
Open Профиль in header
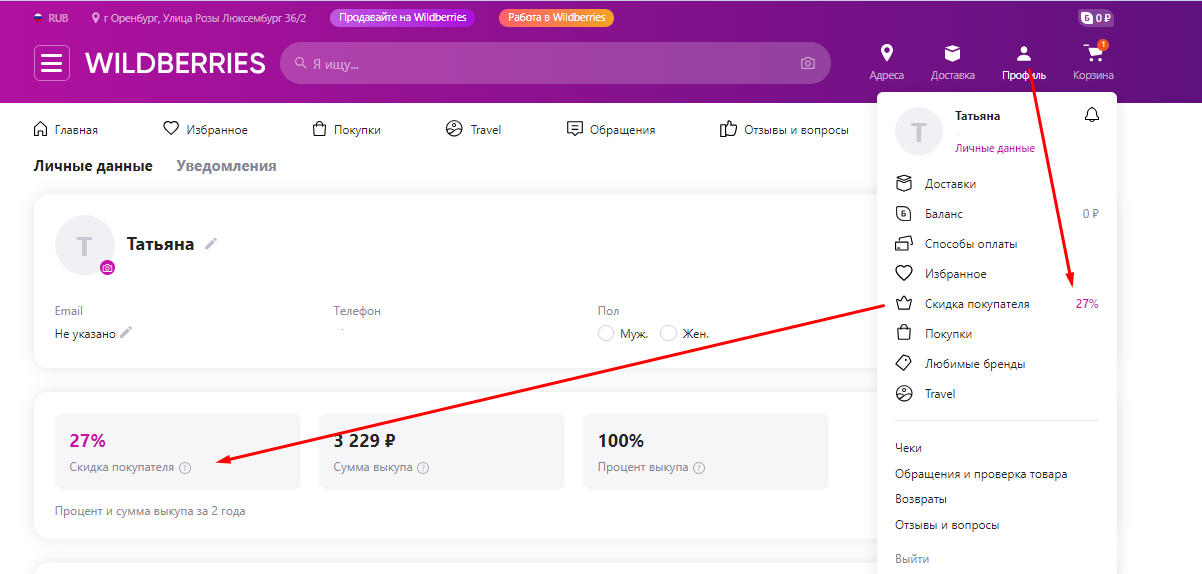[1023, 62]
